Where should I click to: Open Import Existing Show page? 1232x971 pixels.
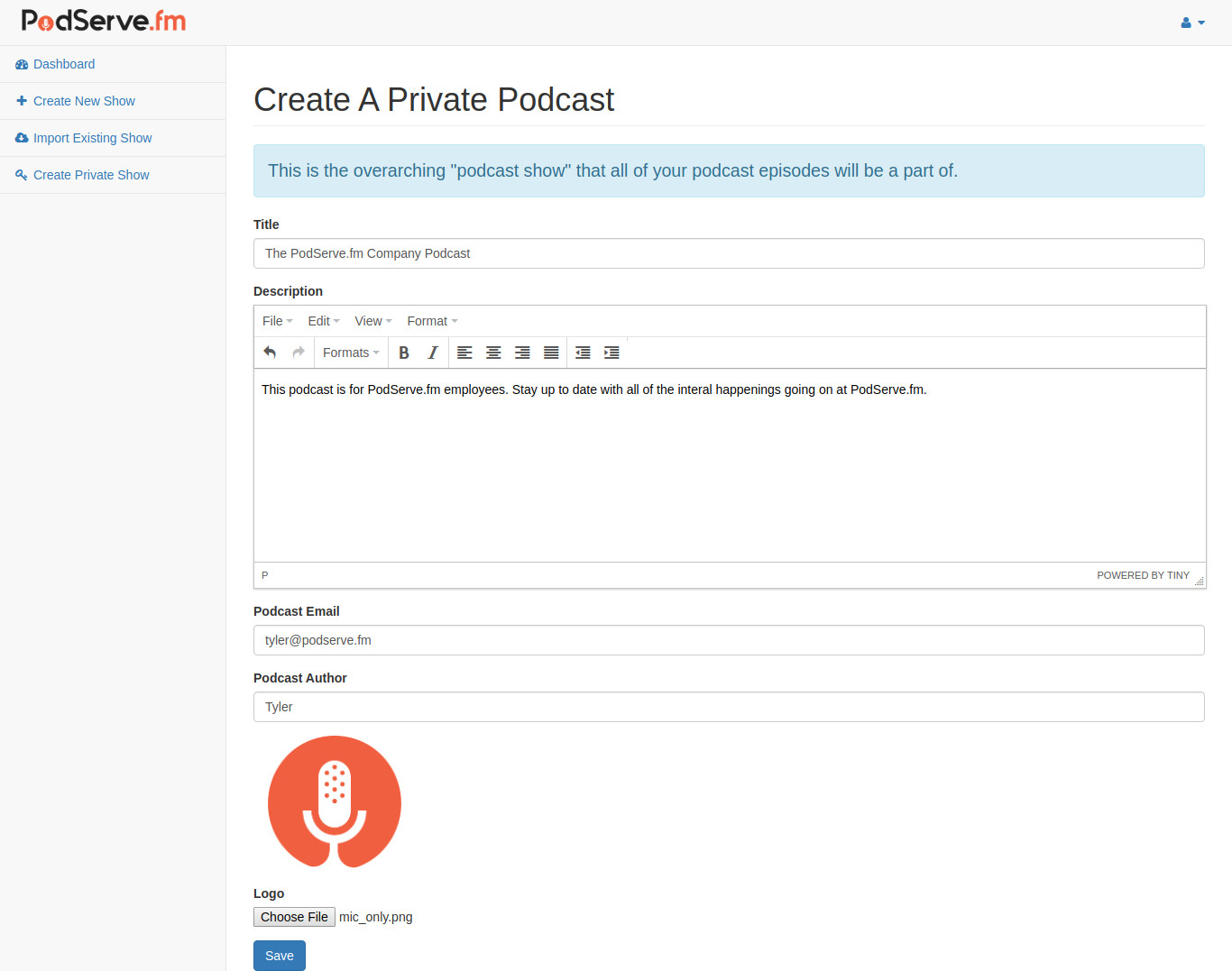(113, 138)
